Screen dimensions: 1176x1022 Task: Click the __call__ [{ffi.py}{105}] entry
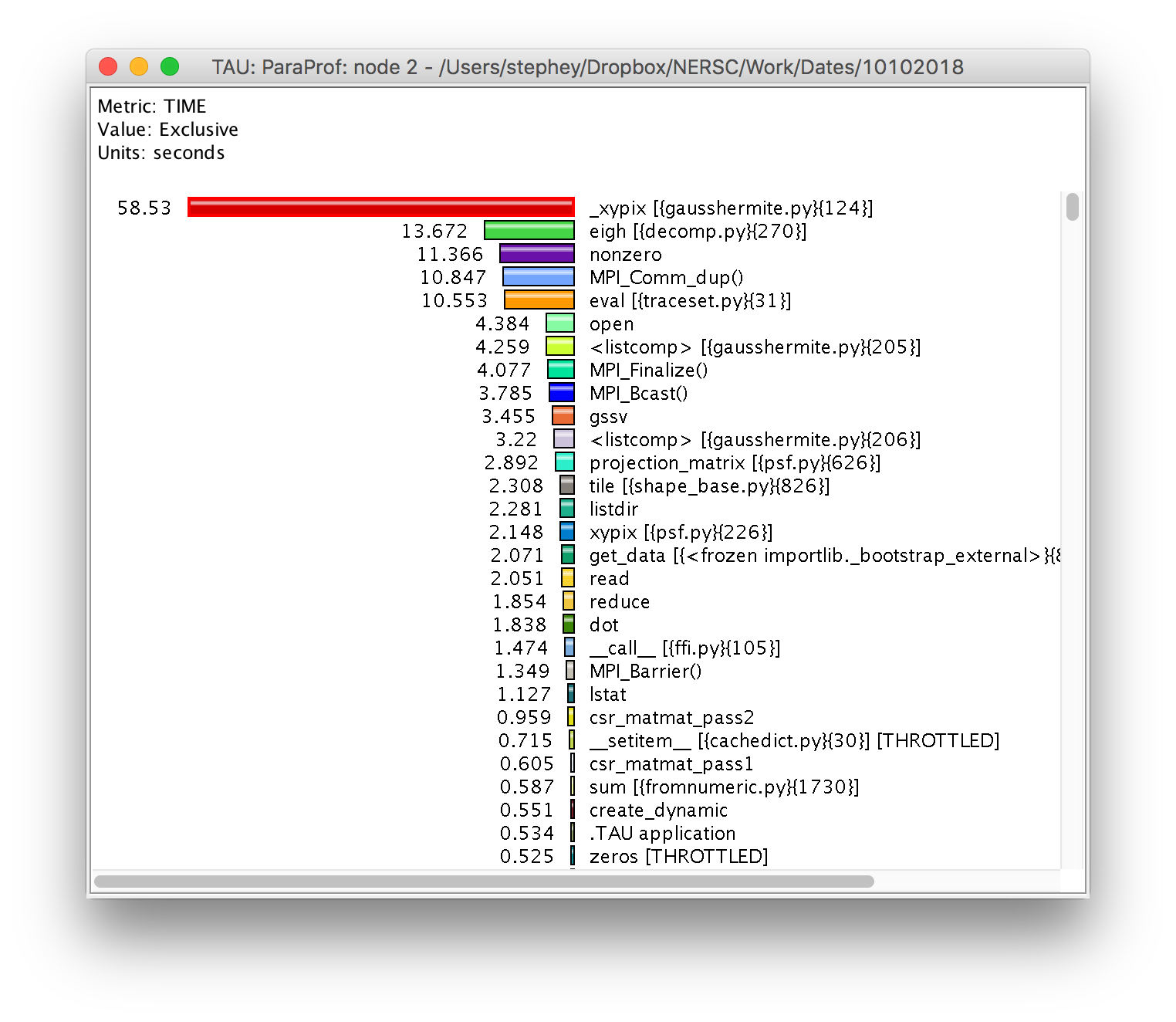click(684, 648)
